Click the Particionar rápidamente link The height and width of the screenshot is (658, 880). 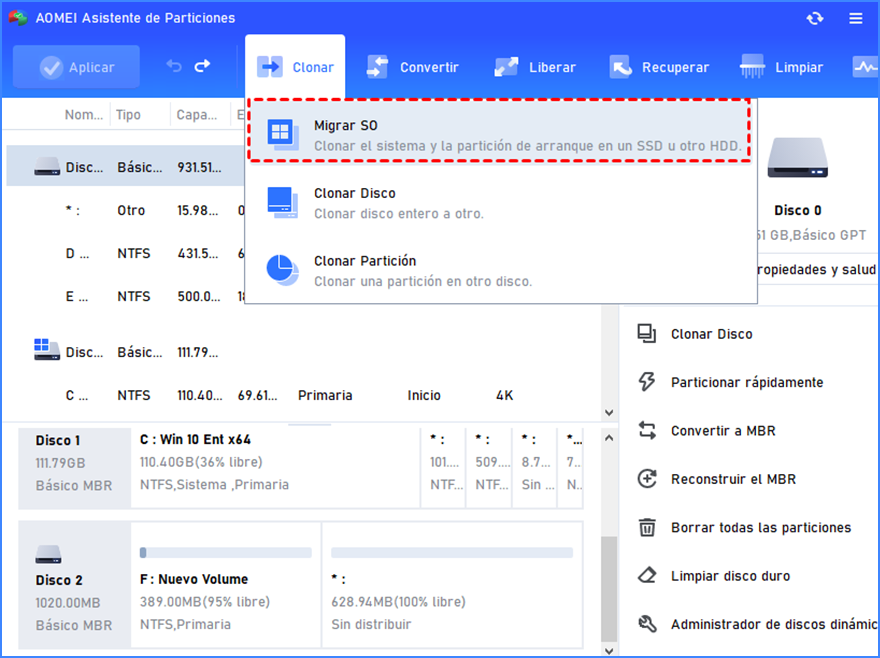click(747, 382)
